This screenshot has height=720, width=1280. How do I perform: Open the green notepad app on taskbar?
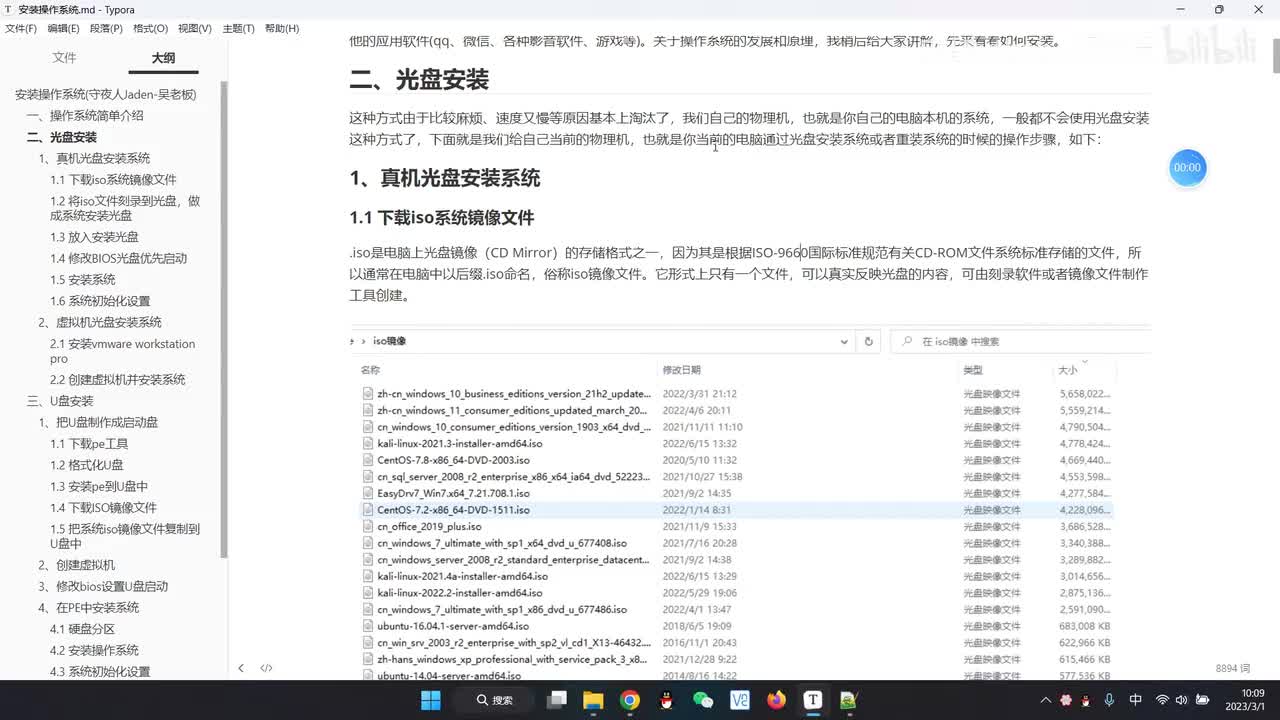click(849, 700)
